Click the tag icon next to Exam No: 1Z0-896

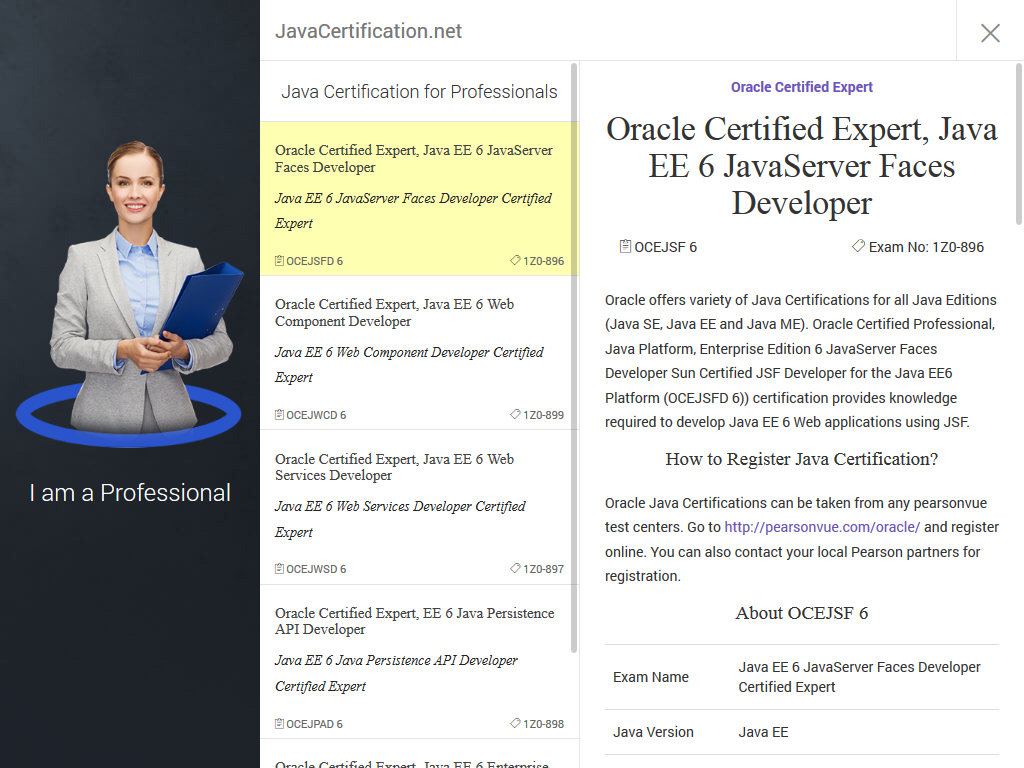[858, 246]
